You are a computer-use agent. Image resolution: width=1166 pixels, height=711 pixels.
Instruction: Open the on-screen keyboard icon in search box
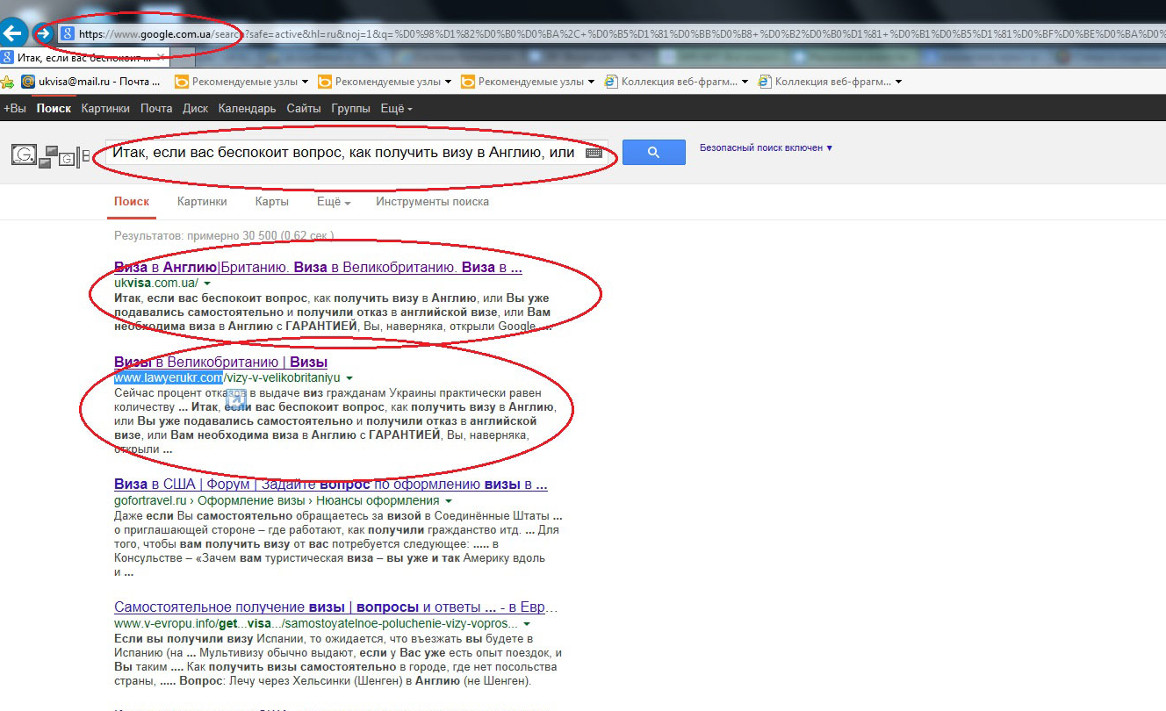click(x=594, y=153)
